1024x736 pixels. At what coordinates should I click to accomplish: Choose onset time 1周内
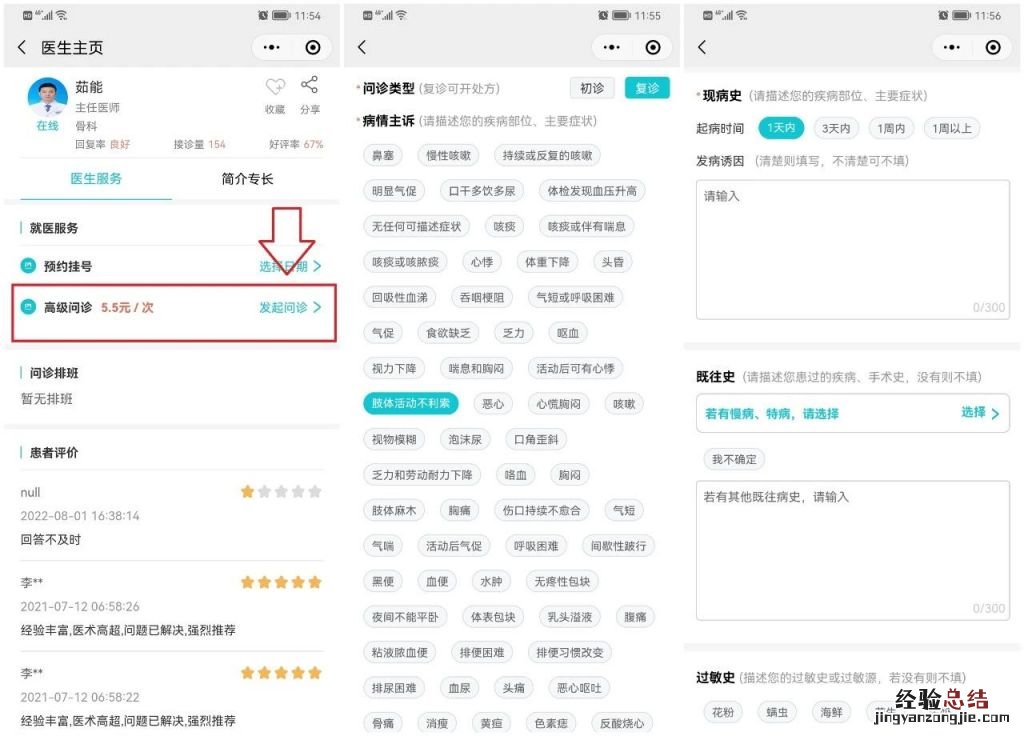891,128
